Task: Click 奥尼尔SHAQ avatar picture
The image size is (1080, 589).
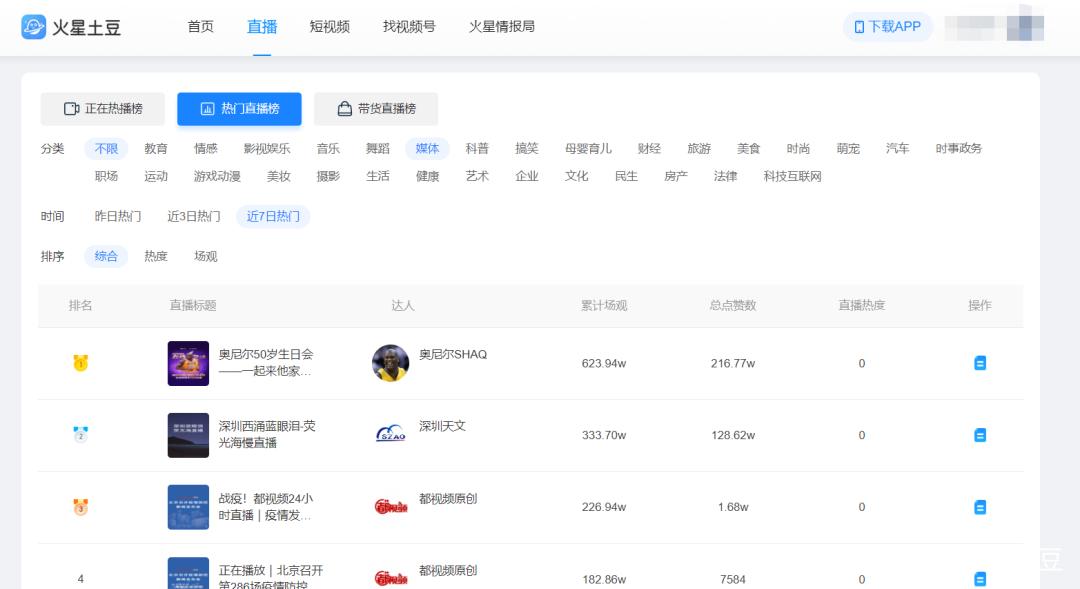Action: click(x=391, y=363)
